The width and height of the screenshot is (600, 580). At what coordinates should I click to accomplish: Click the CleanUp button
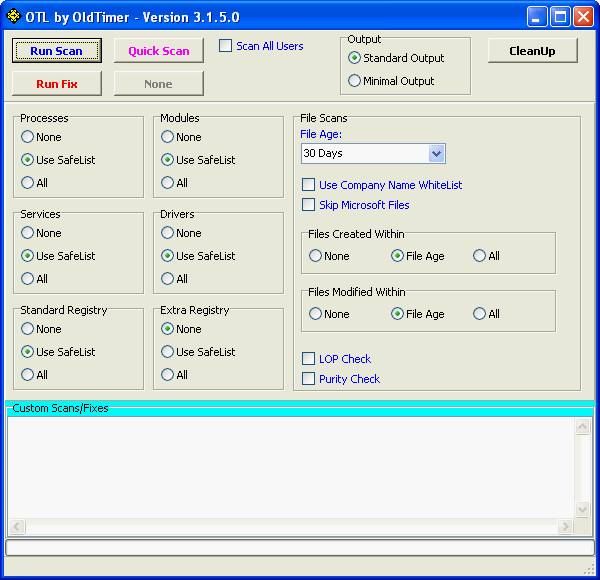click(533, 51)
